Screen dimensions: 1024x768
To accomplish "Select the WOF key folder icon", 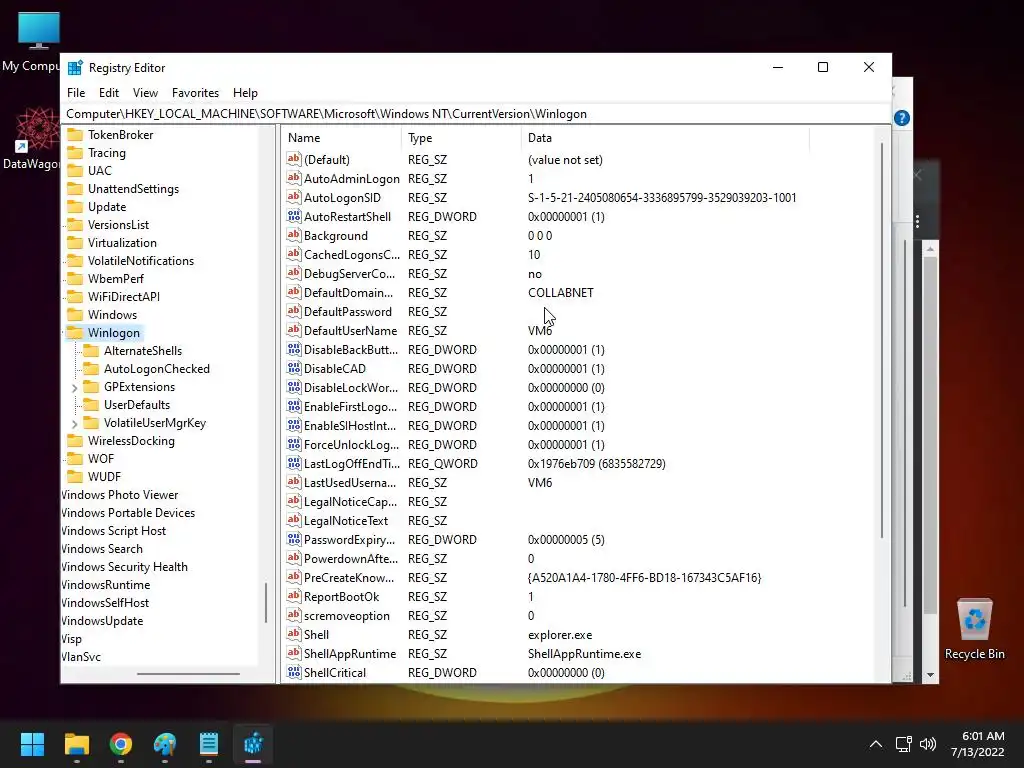I will coord(76,458).
